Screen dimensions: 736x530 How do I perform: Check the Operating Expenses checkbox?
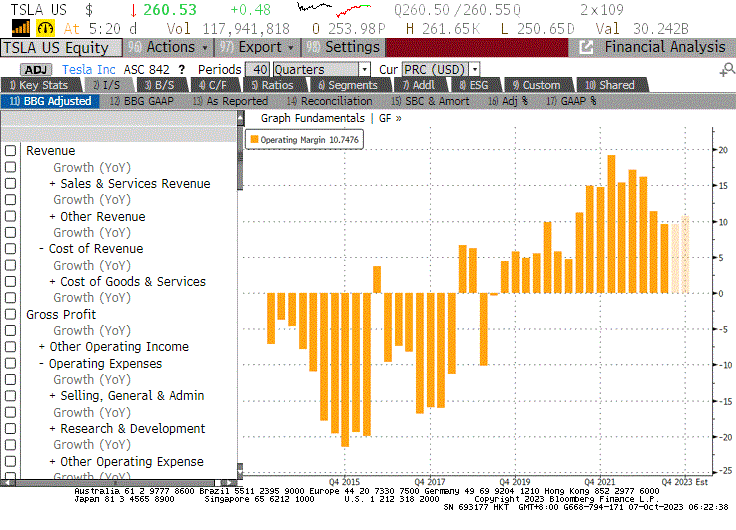pos(10,363)
